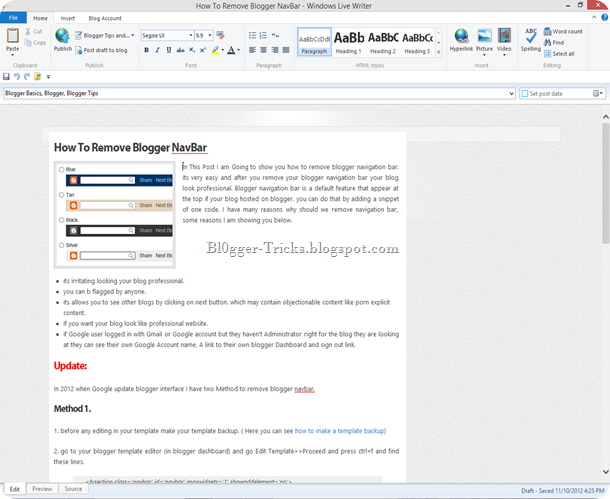Toggle Italic formatting
This screenshot has height=499, width=610.
coord(158,50)
